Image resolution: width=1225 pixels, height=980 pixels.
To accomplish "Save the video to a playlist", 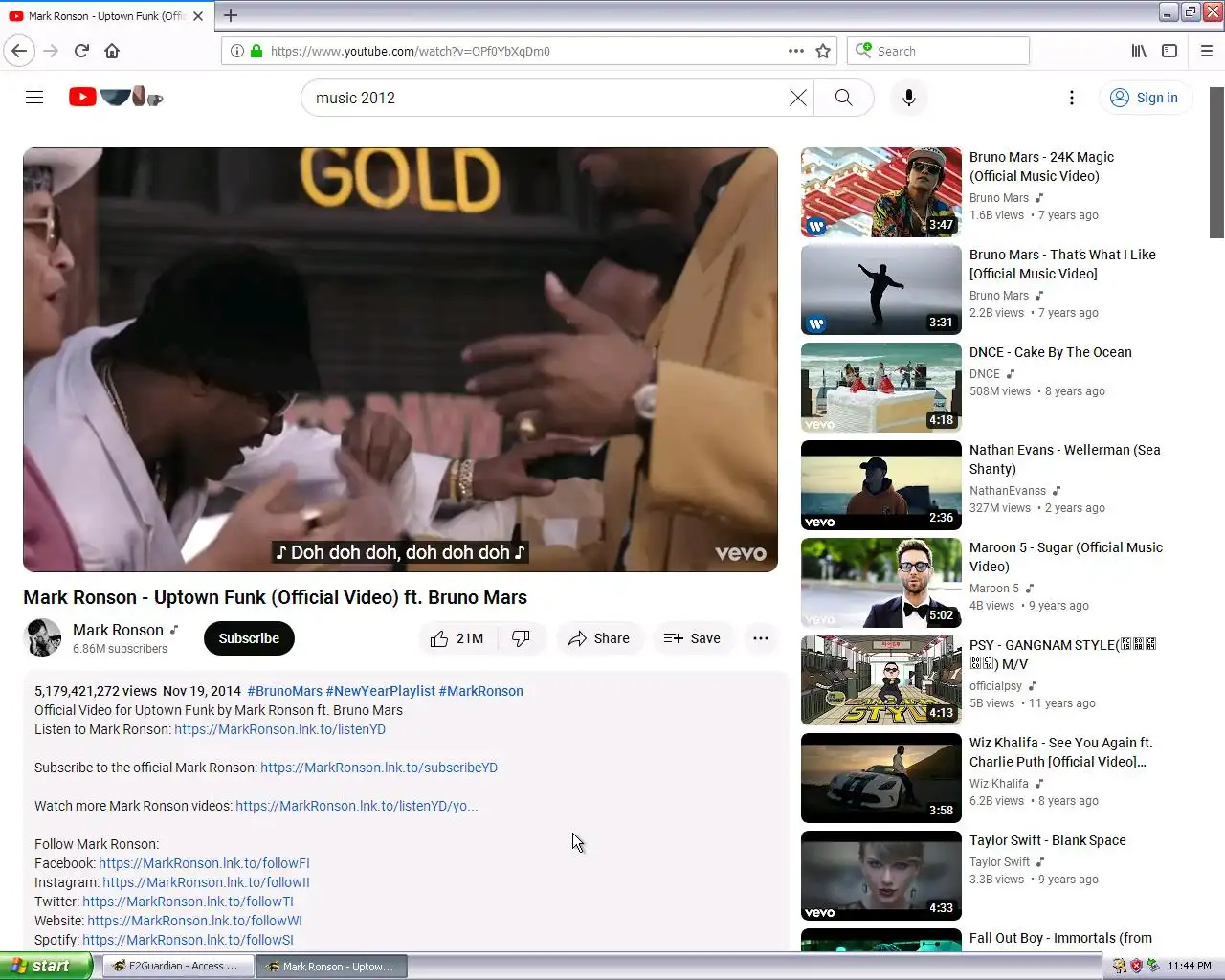I will click(x=692, y=638).
